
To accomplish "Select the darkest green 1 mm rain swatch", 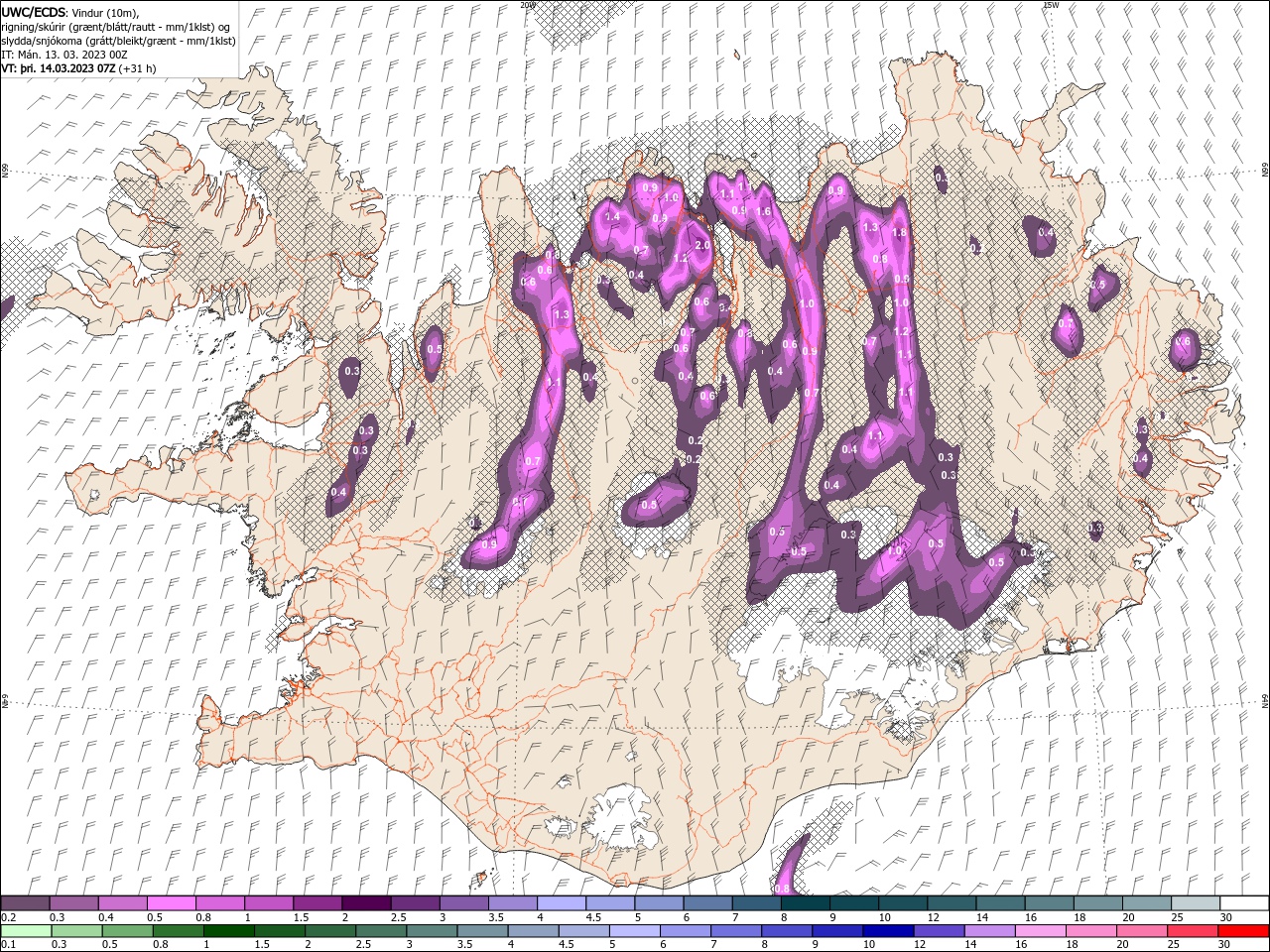I will [228, 931].
